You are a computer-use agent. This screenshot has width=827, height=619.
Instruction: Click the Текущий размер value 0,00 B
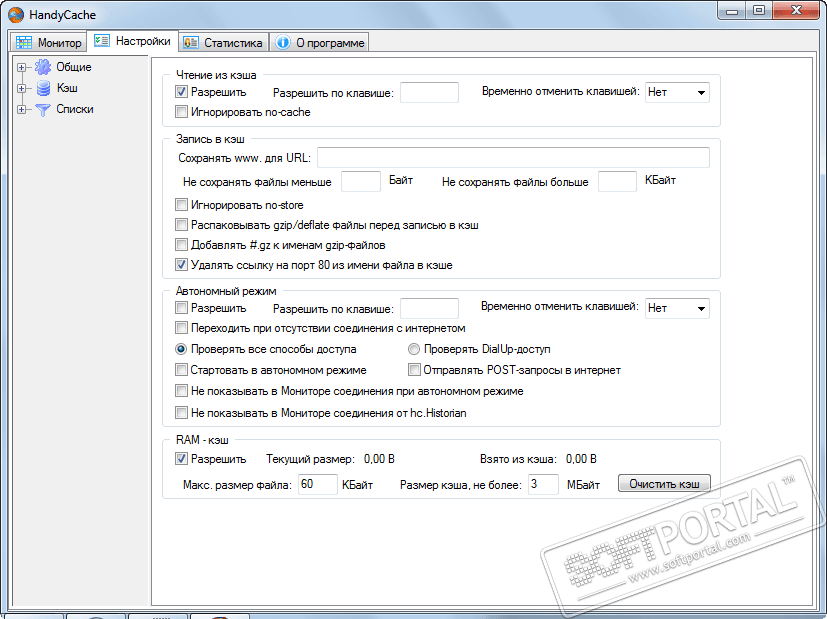coord(379,459)
